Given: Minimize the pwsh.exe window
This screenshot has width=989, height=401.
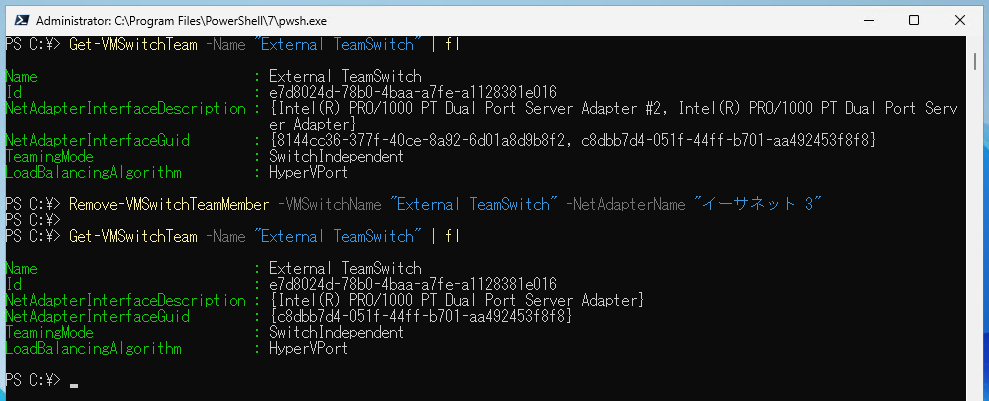Looking at the screenshot, I should point(867,19).
